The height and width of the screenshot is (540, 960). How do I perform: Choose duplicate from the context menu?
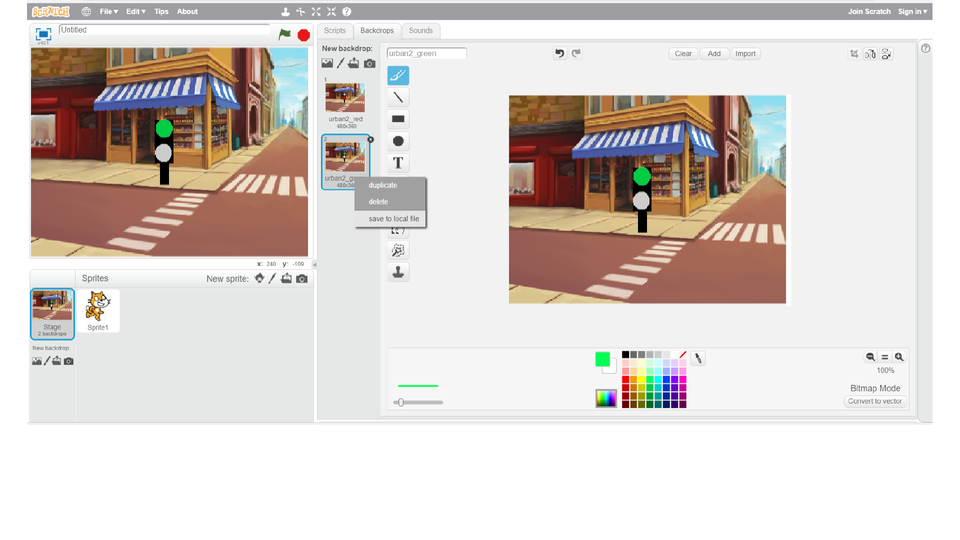[383, 185]
